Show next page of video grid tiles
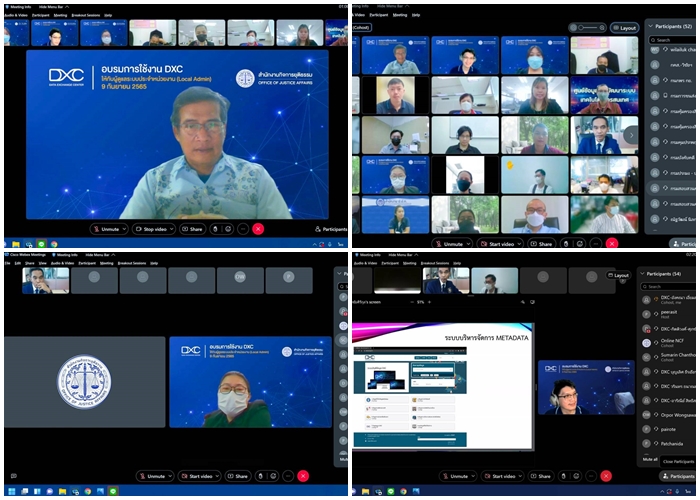This screenshot has height=500, width=700. pyautogui.click(x=631, y=135)
